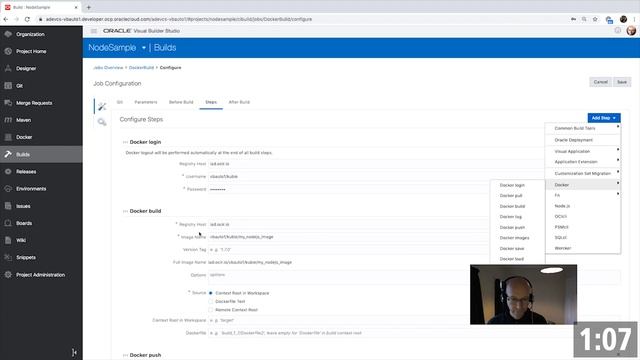This screenshot has height=360, width=640.
Task: Follow the DockerBuild breadcrumb link
Action: [x=141, y=68]
